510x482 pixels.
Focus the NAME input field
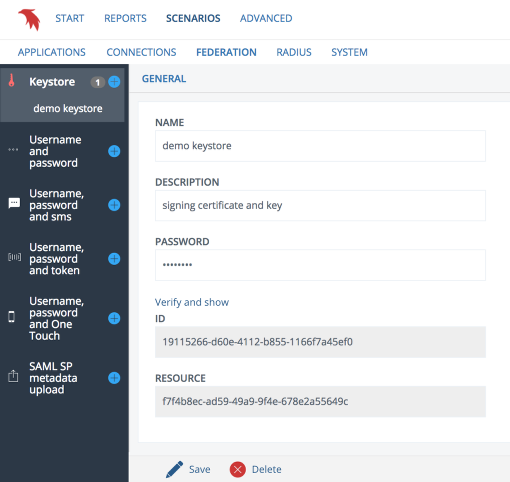(320, 146)
